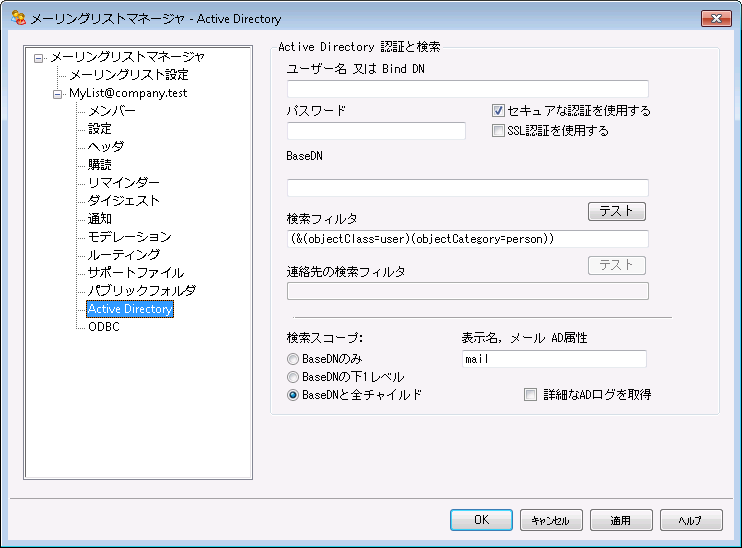The width and height of the screenshot is (742, 548).
Task: Select BaseDNのみ search scope
Action: click(293, 359)
